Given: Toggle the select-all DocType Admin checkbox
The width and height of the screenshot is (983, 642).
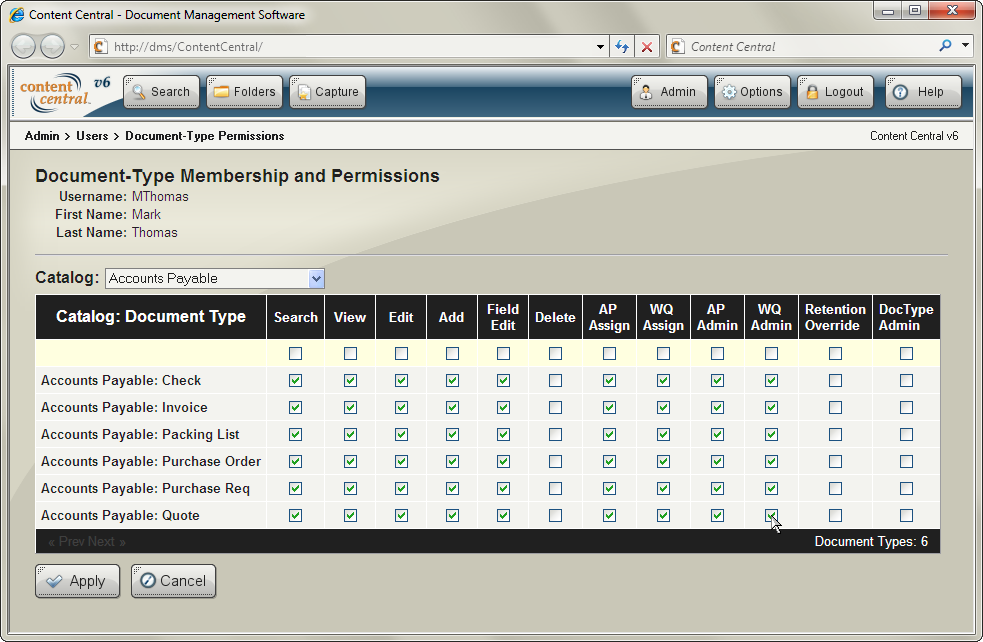Looking at the screenshot, I should pos(907,354).
